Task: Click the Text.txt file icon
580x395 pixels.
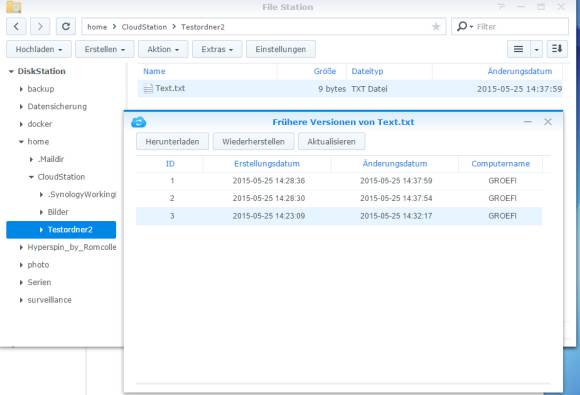Action: pos(148,88)
